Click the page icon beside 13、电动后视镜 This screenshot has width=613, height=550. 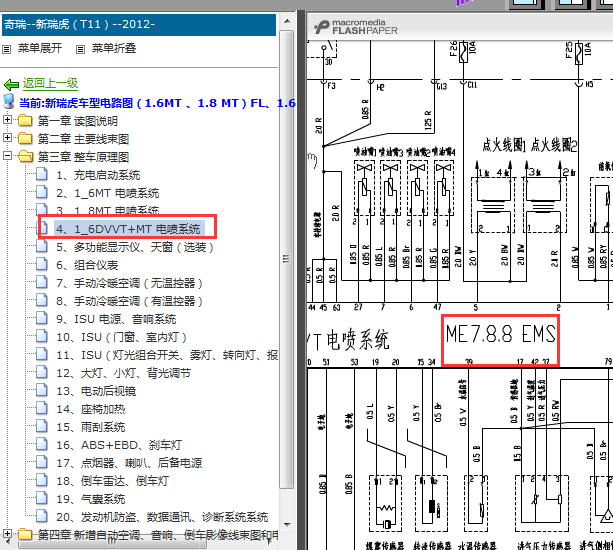pos(42,390)
